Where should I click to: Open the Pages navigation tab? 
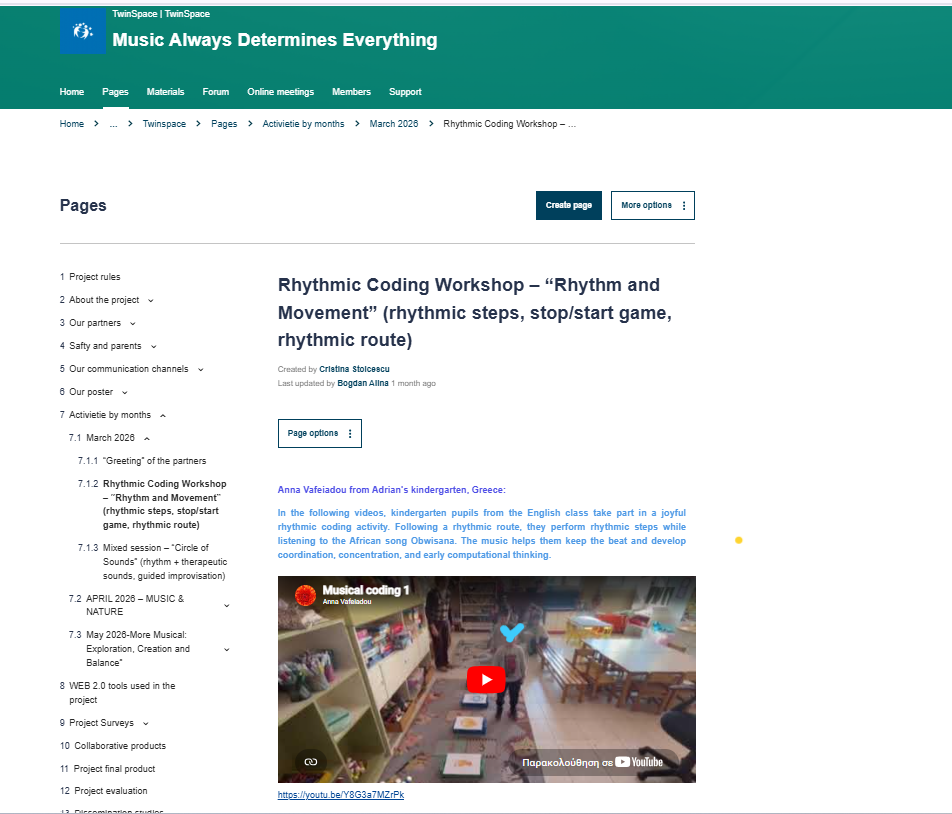click(x=115, y=92)
